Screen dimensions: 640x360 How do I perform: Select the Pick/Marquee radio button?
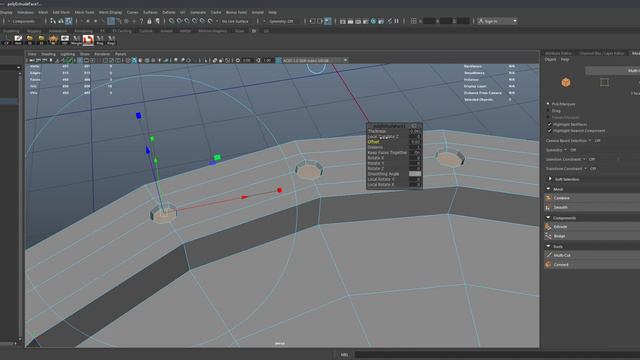click(x=548, y=104)
